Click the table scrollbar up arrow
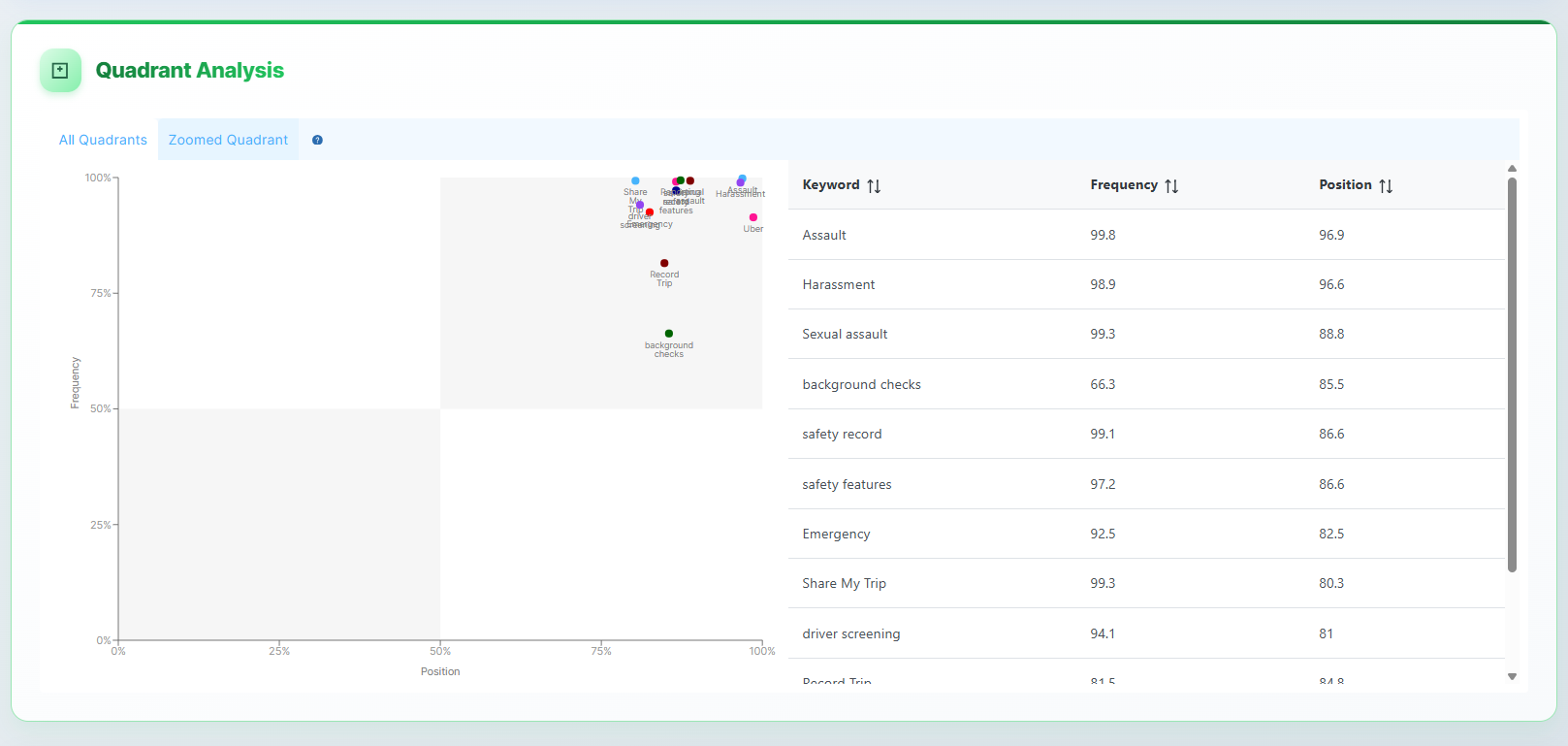Screen dimensions: 1568x746 pyautogui.click(x=1512, y=169)
